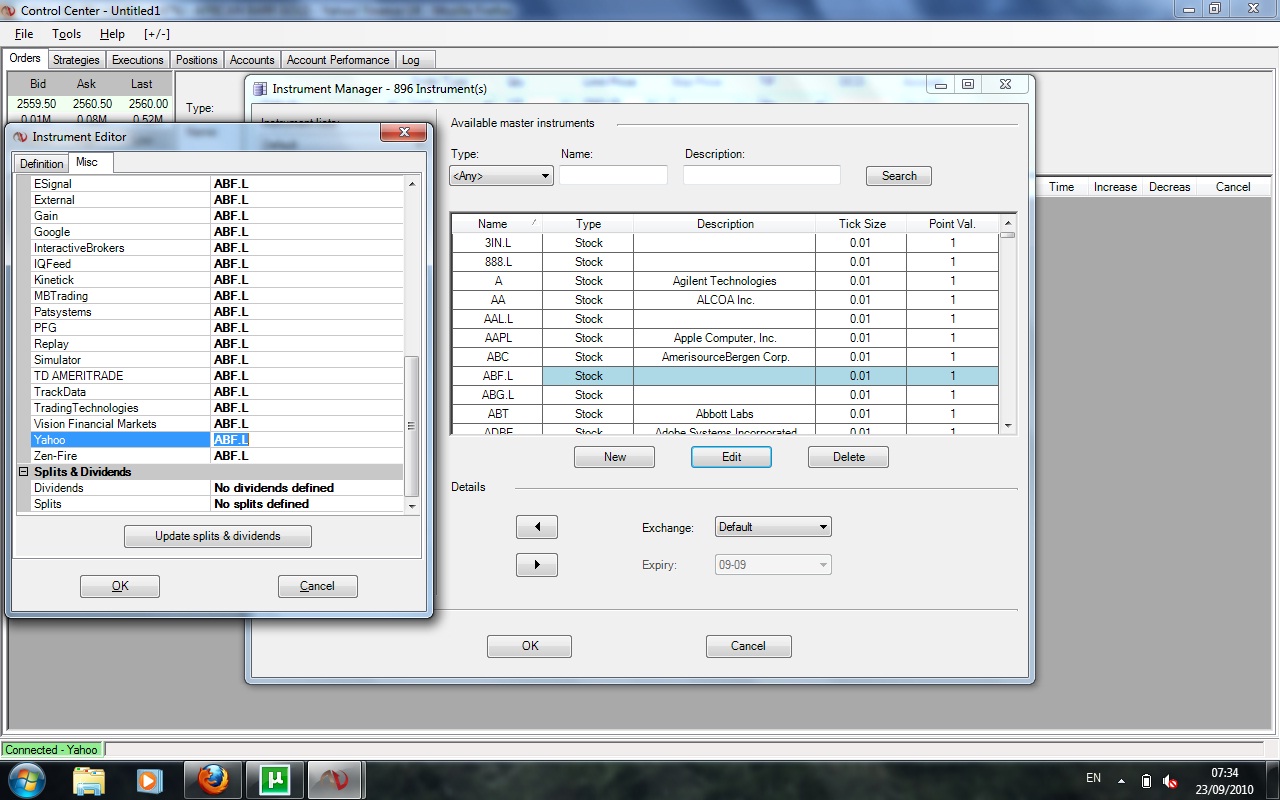1280x800 pixels.
Task: Open the Windows Start menu
Action: 26,779
